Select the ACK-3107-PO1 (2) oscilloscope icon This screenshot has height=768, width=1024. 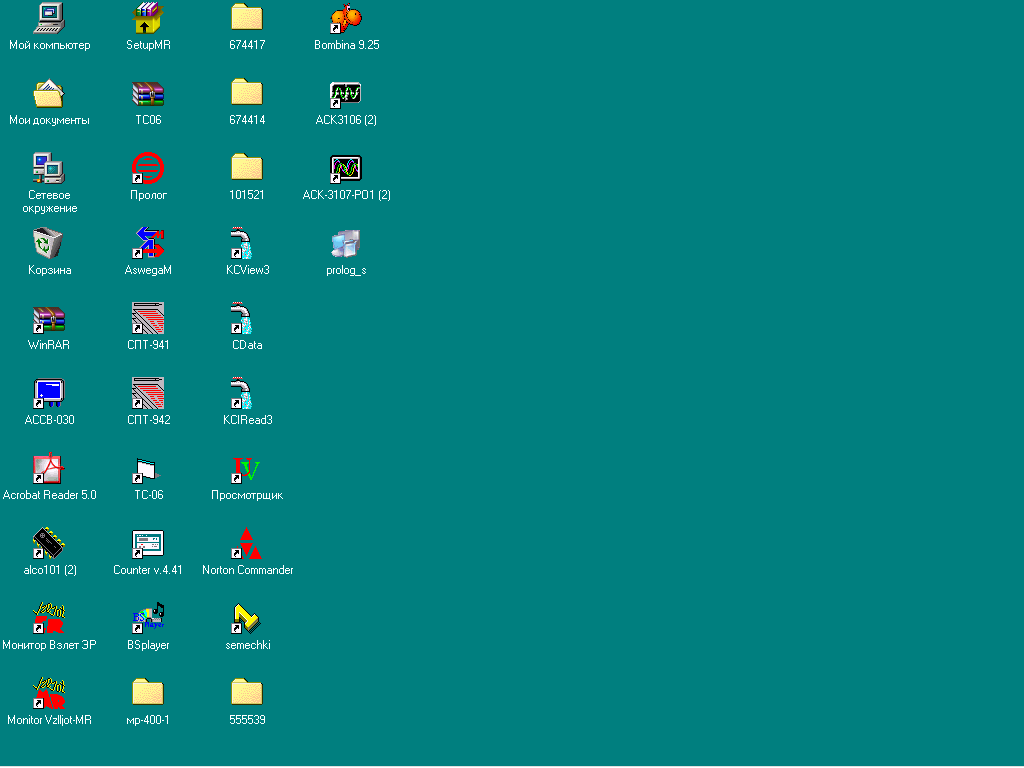click(x=346, y=168)
